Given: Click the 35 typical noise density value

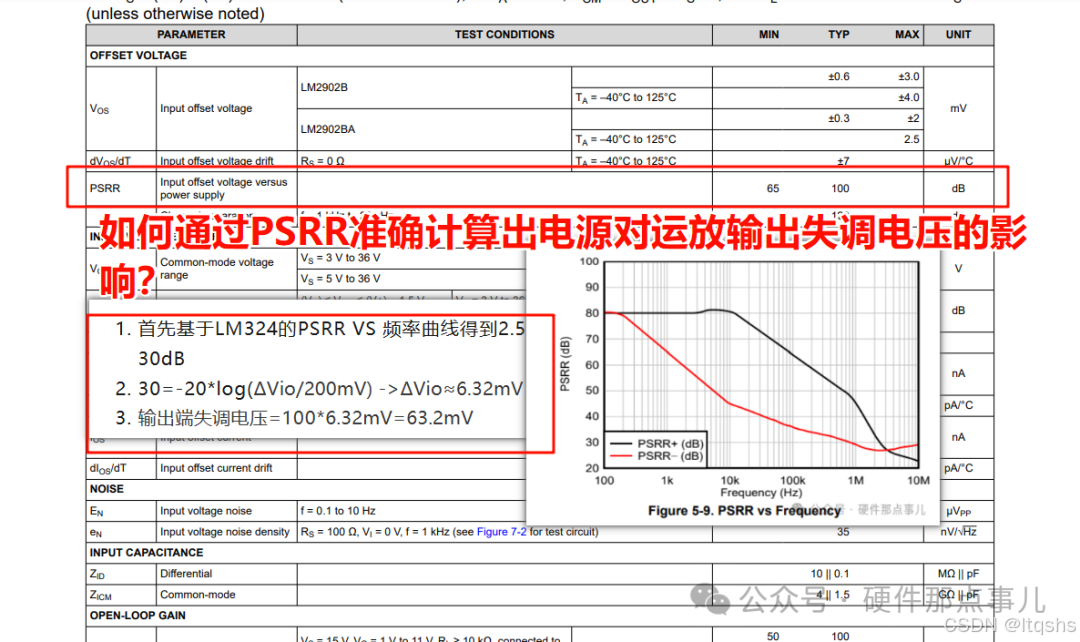Looking at the screenshot, I should pyautogui.click(x=843, y=532).
